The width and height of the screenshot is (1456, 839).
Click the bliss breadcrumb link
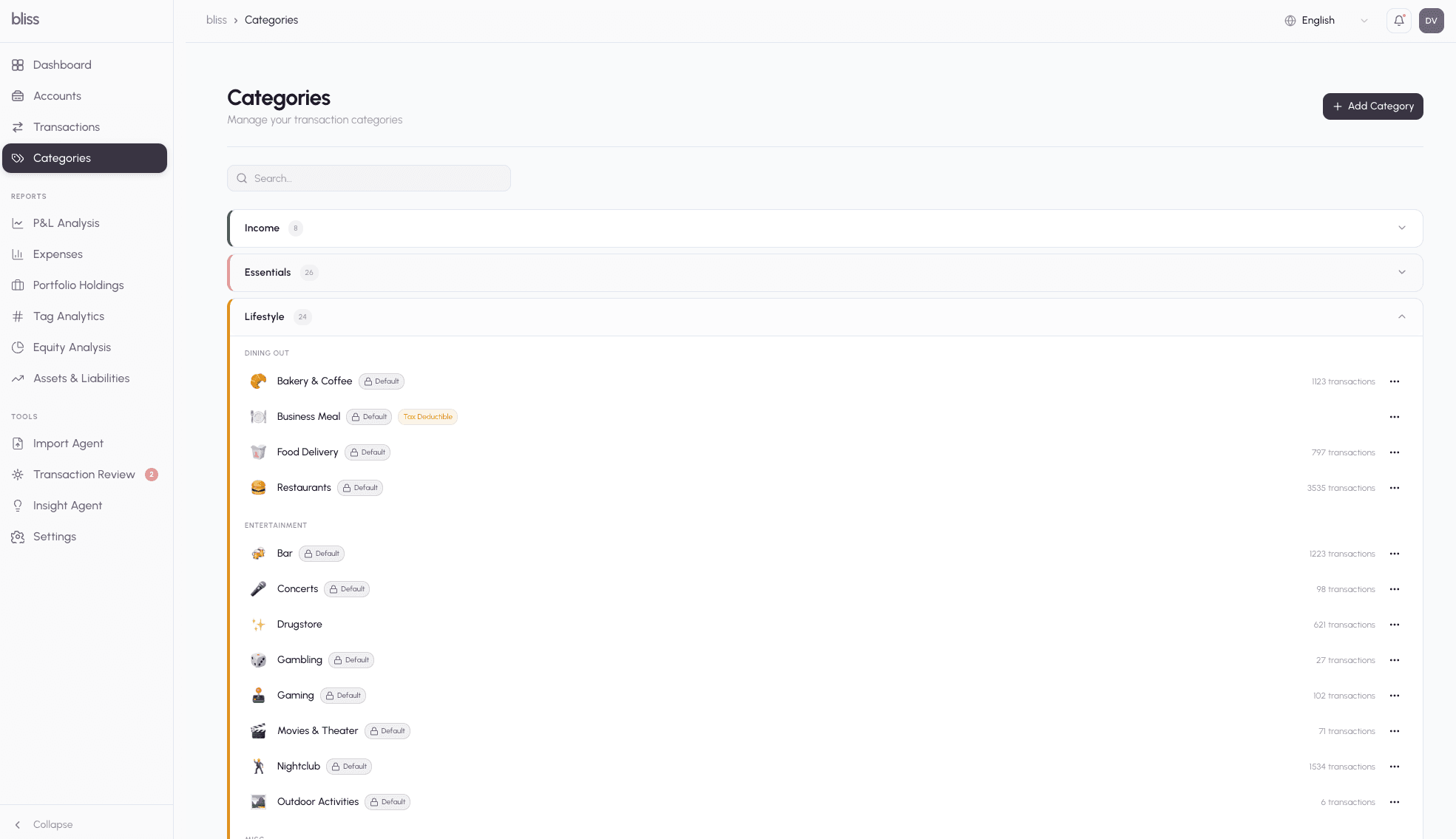click(217, 20)
